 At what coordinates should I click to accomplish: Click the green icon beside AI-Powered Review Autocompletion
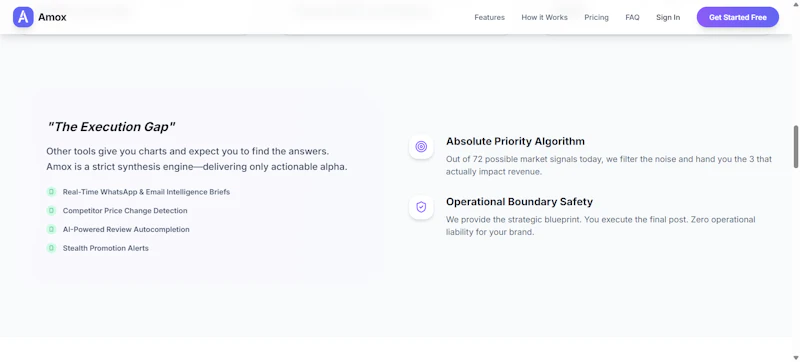click(51, 229)
